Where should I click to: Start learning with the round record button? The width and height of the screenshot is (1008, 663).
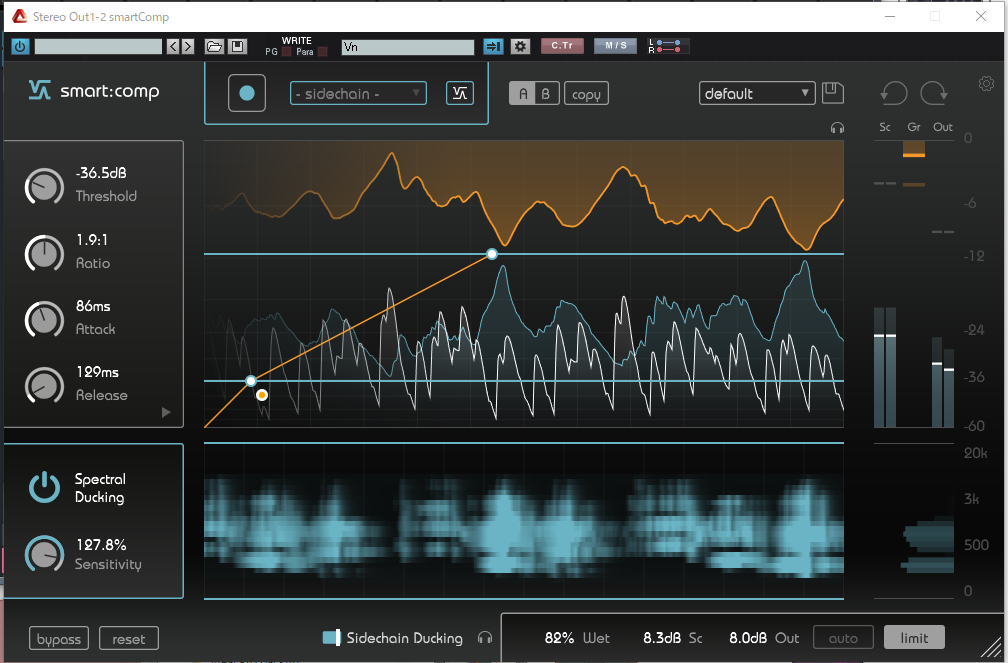click(247, 93)
